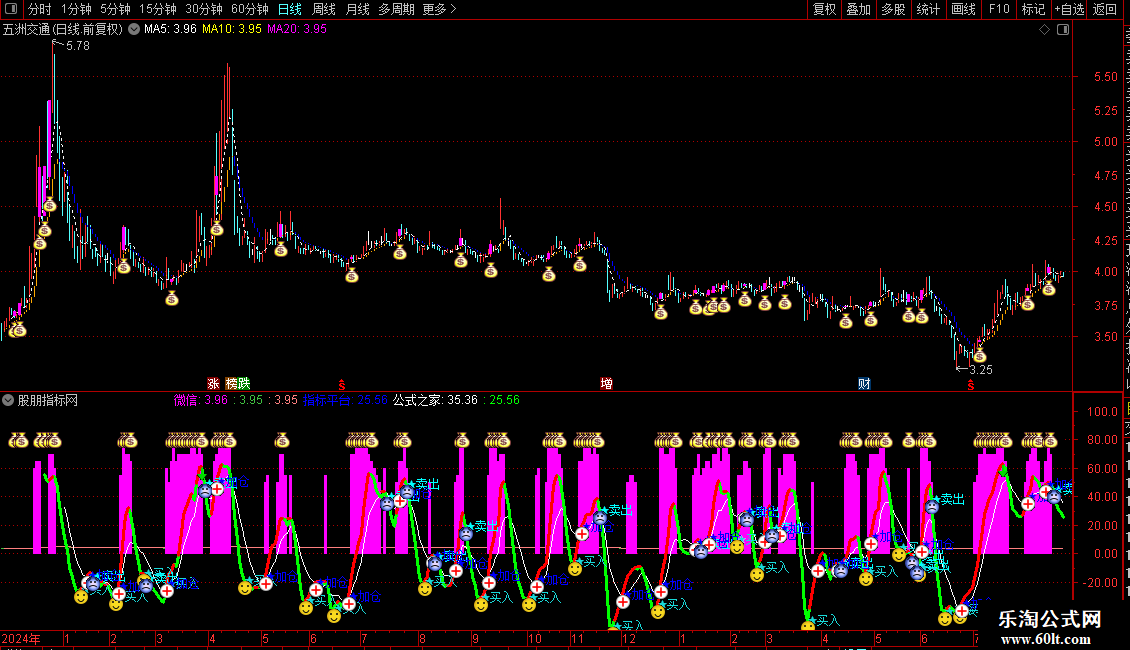Click the 4.00 price axis label

(x=1105, y=272)
